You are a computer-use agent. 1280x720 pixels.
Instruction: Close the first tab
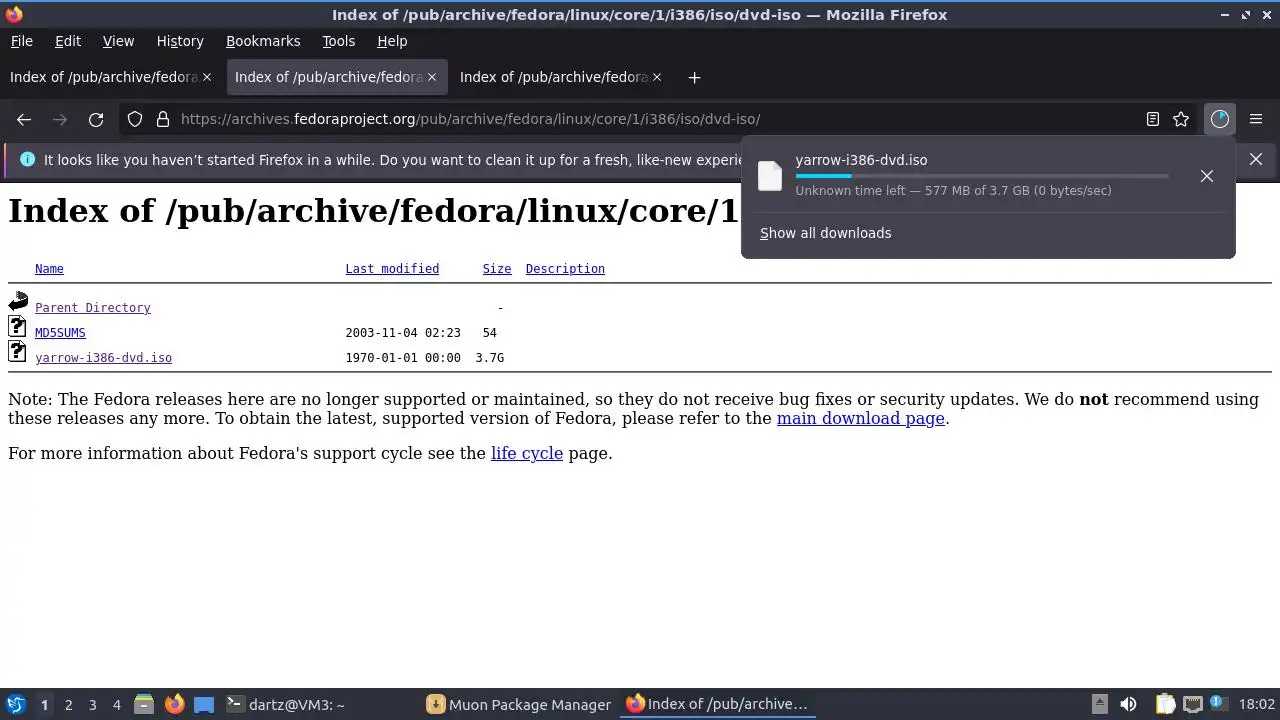click(207, 77)
